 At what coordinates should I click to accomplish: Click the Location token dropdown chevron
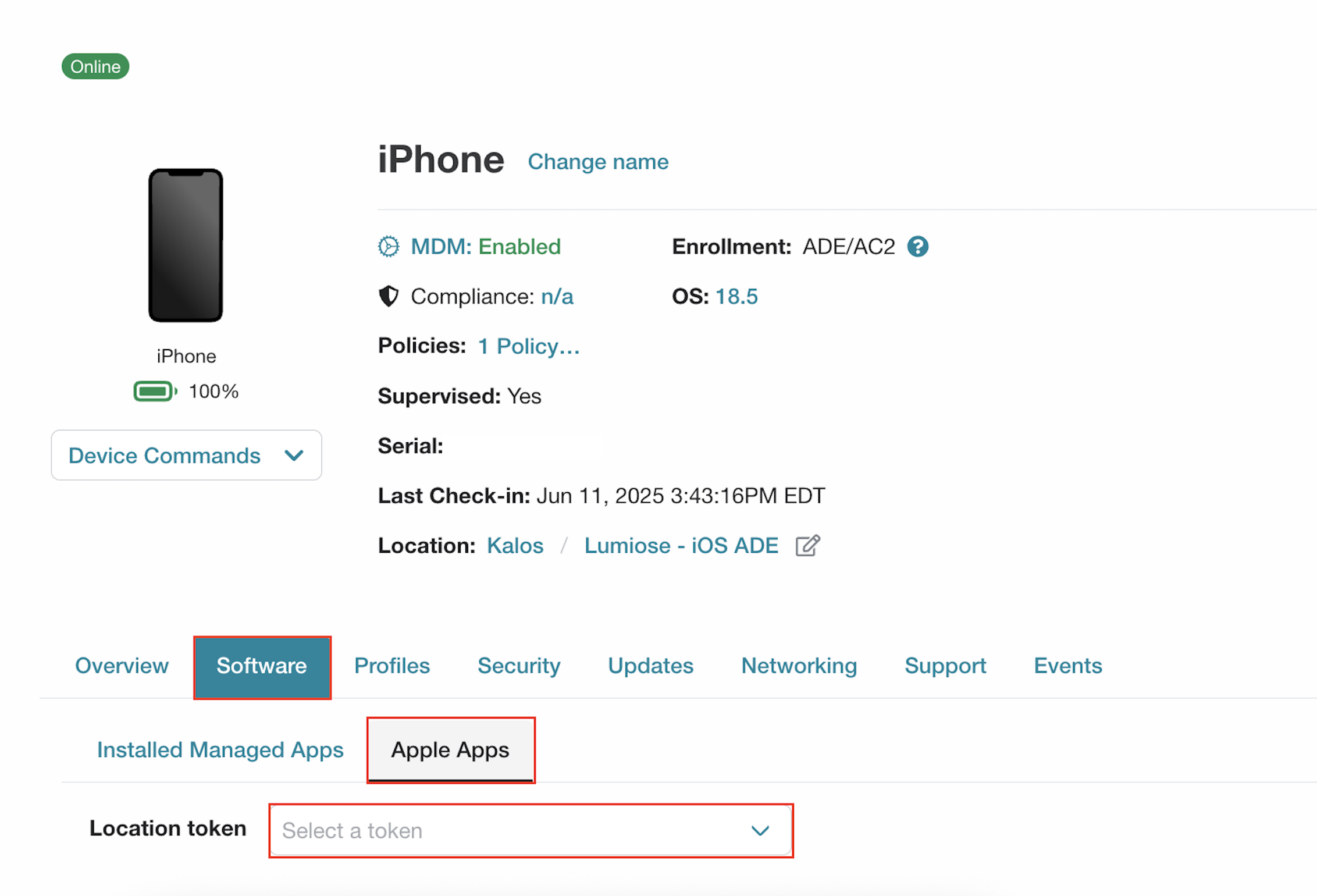pyautogui.click(x=760, y=830)
